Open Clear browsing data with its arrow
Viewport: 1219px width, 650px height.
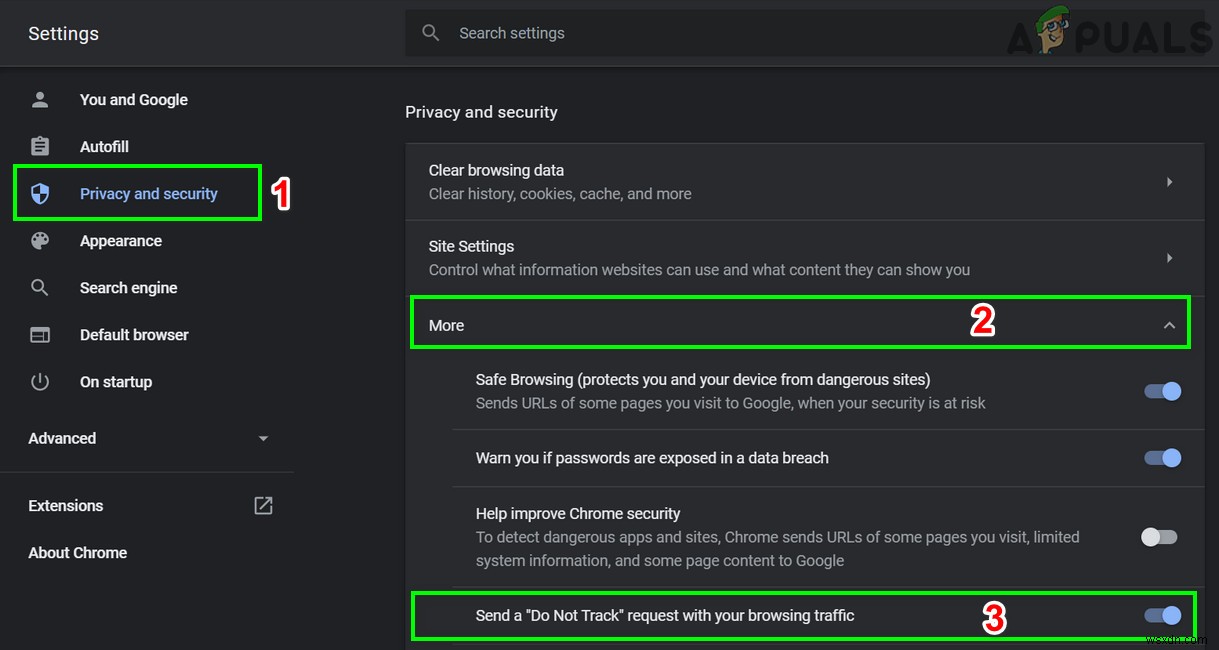pos(1169,181)
